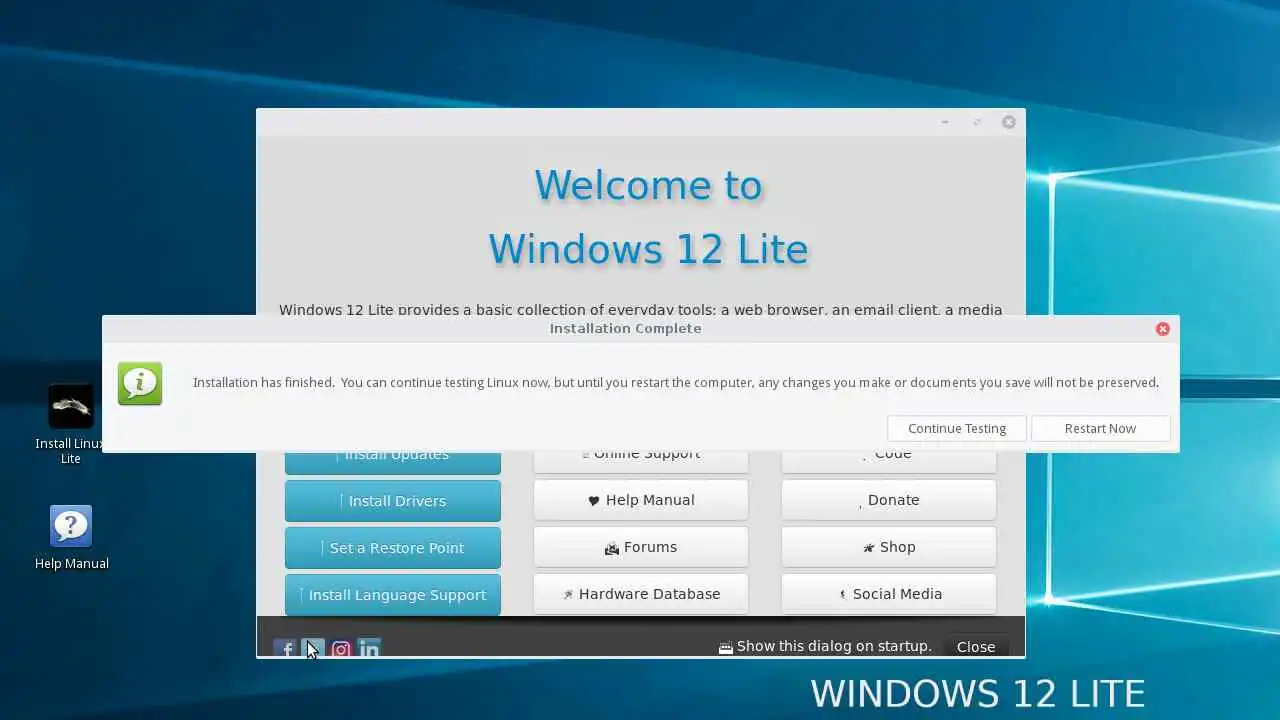Open the Help Manual desktop icon
This screenshot has width=1280, height=720.
tap(71, 538)
